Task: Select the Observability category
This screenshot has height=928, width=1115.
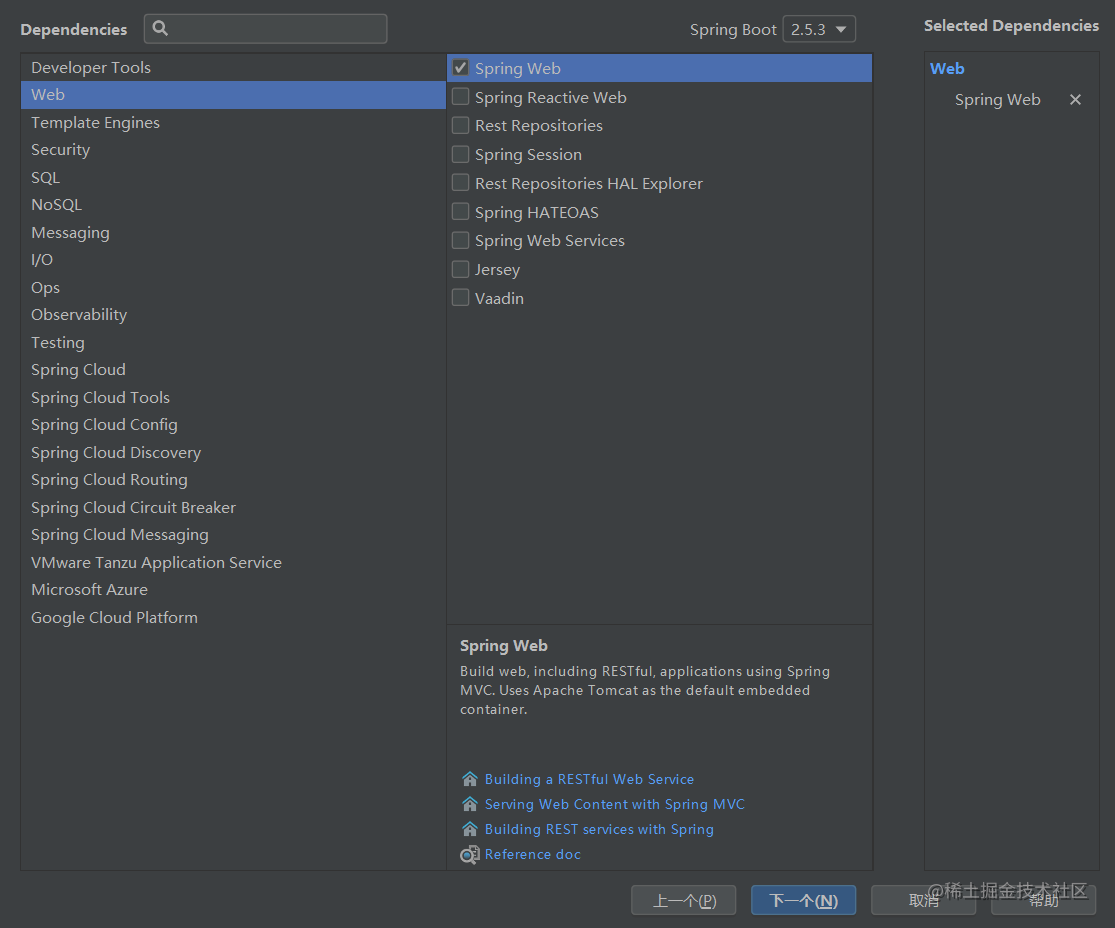Action: point(233,315)
